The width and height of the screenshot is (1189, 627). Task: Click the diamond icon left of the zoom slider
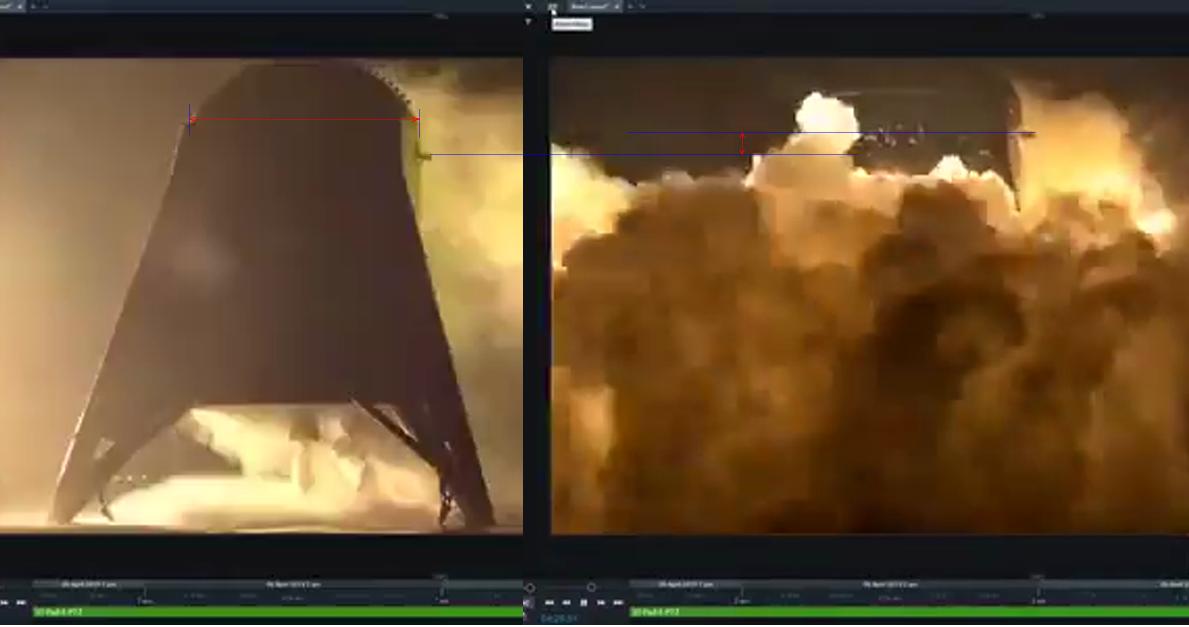pyautogui.click(x=530, y=588)
